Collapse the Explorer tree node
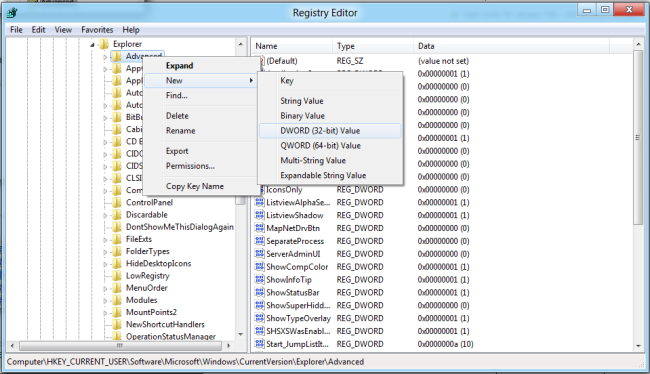This screenshot has height=374, width=650. [92, 44]
